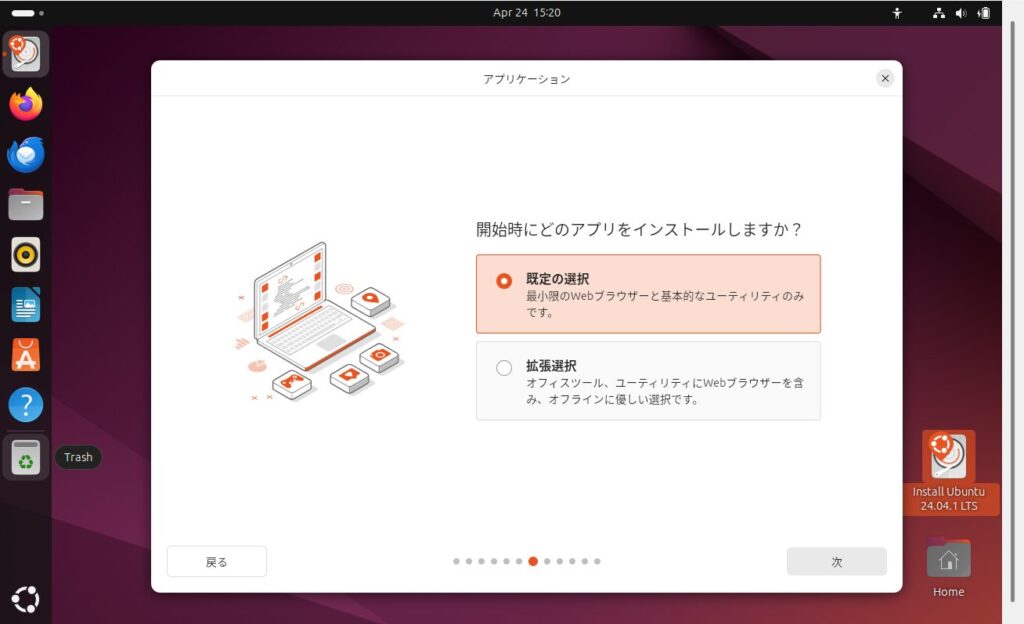Open the App Center dock icon
The height and width of the screenshot is (624, 1024).
click(x=25, y=355)
